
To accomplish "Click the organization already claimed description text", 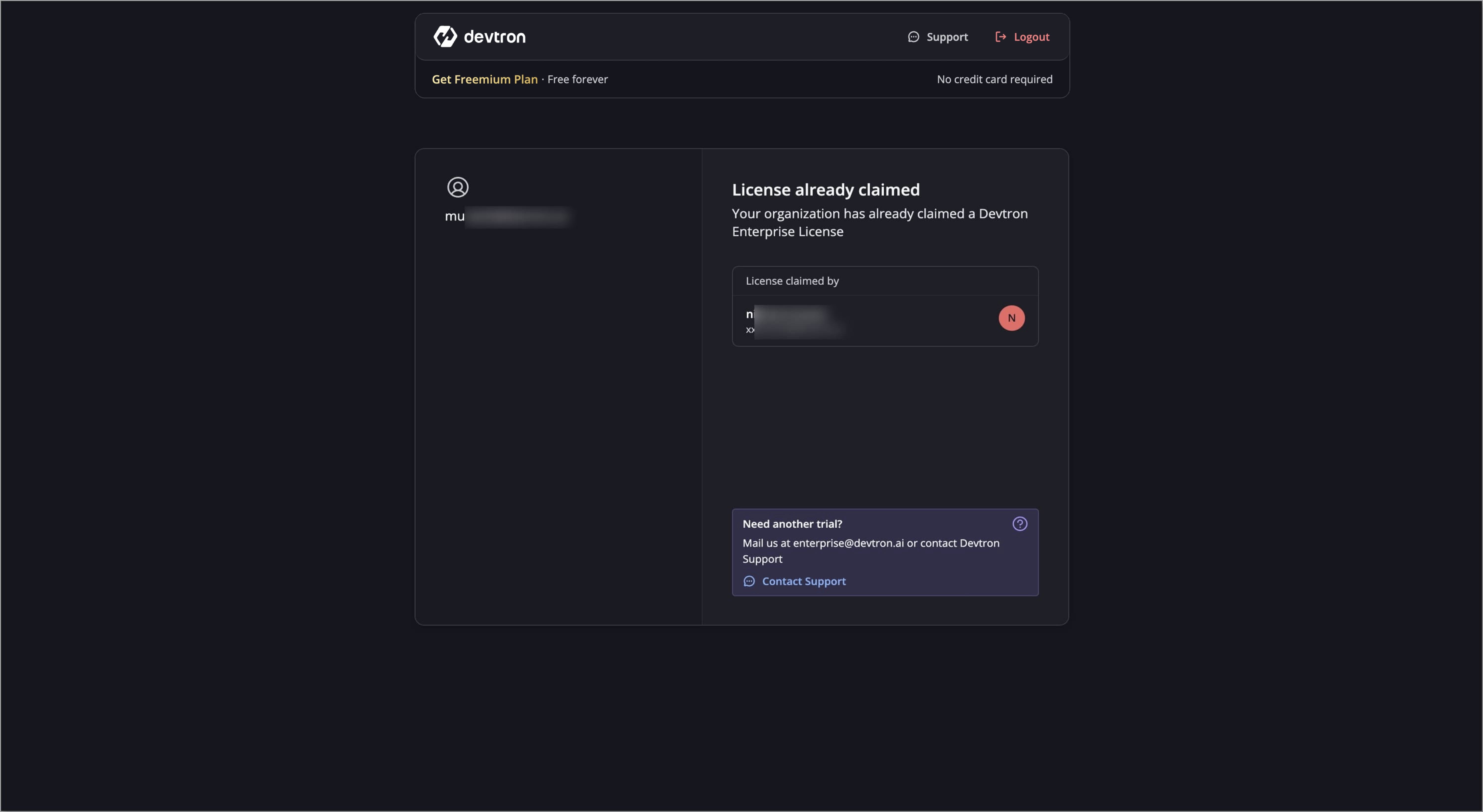I will pyautogui.click(x=879, y=222).
